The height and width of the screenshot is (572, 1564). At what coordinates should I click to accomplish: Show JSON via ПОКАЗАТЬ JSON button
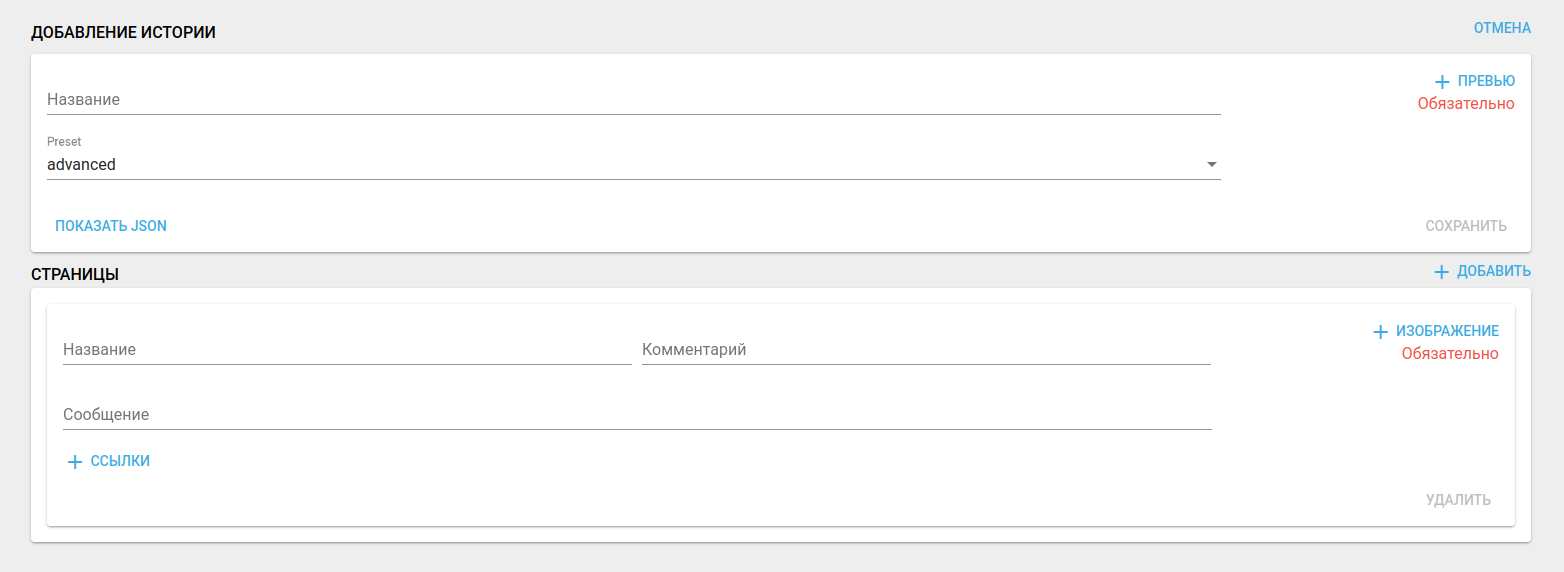(x=111, y=226)
